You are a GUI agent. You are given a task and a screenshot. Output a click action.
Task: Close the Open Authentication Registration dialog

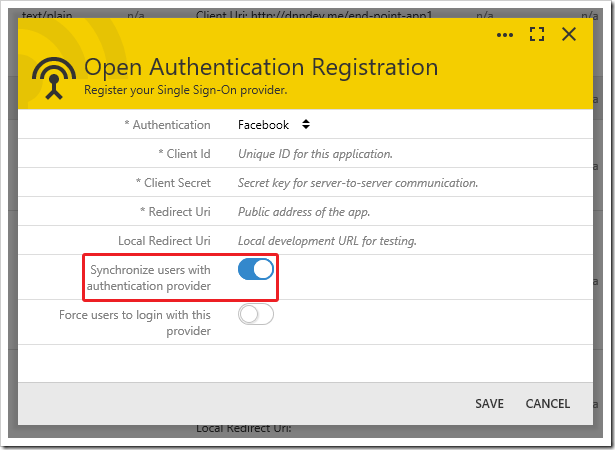(x=569, y=34)
